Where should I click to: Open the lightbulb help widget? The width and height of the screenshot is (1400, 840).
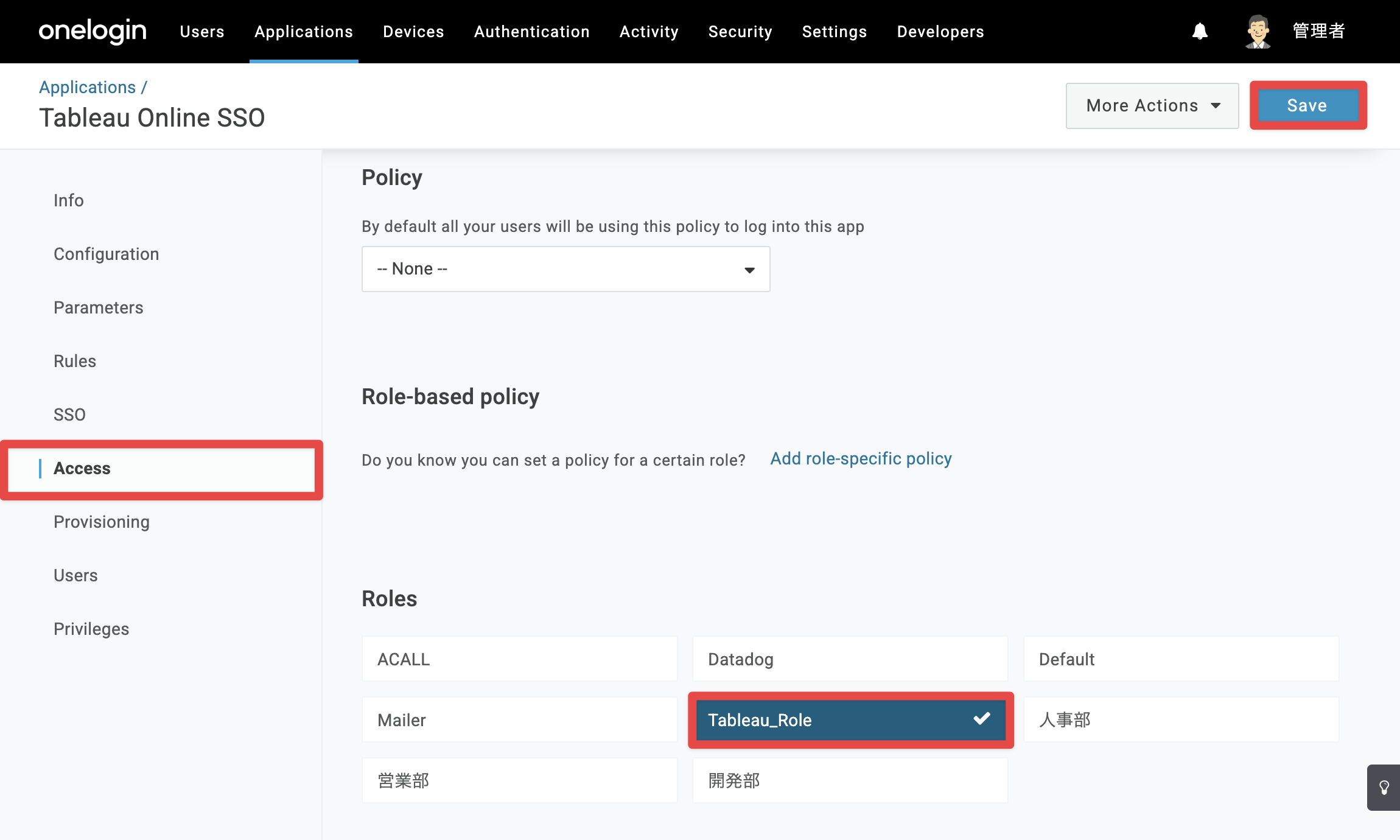pos(1384,788)
